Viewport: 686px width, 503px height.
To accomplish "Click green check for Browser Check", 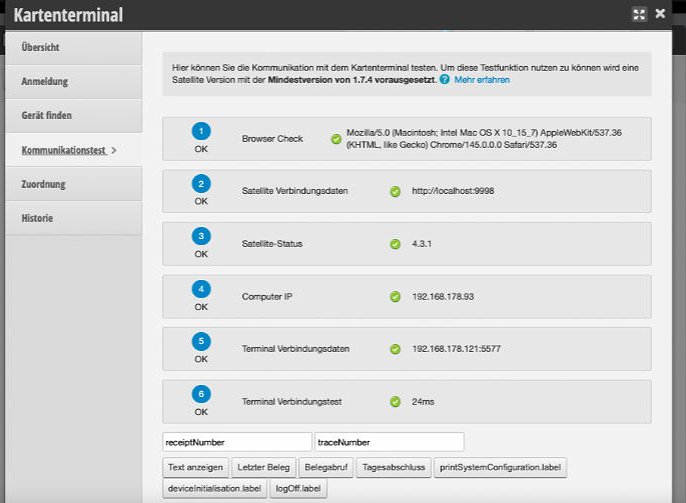I will [336, 139].
